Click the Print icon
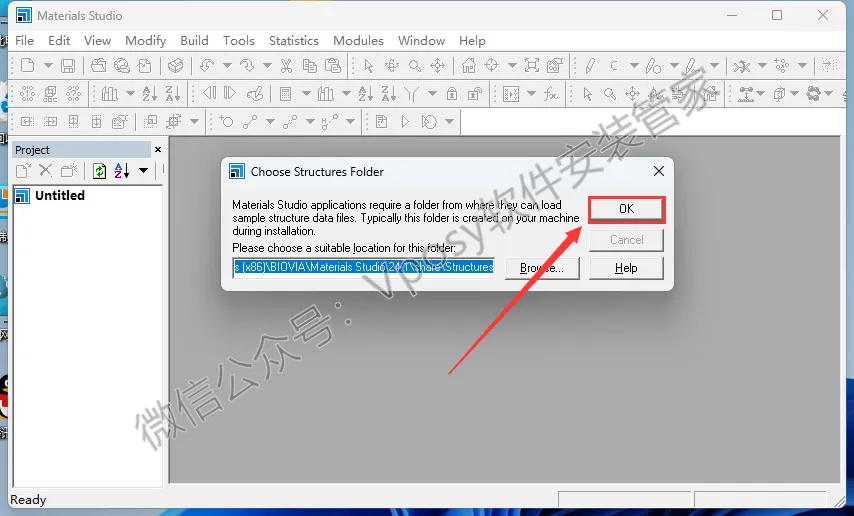The width and height of the screenshot is (854, 516). pos(175,66)
